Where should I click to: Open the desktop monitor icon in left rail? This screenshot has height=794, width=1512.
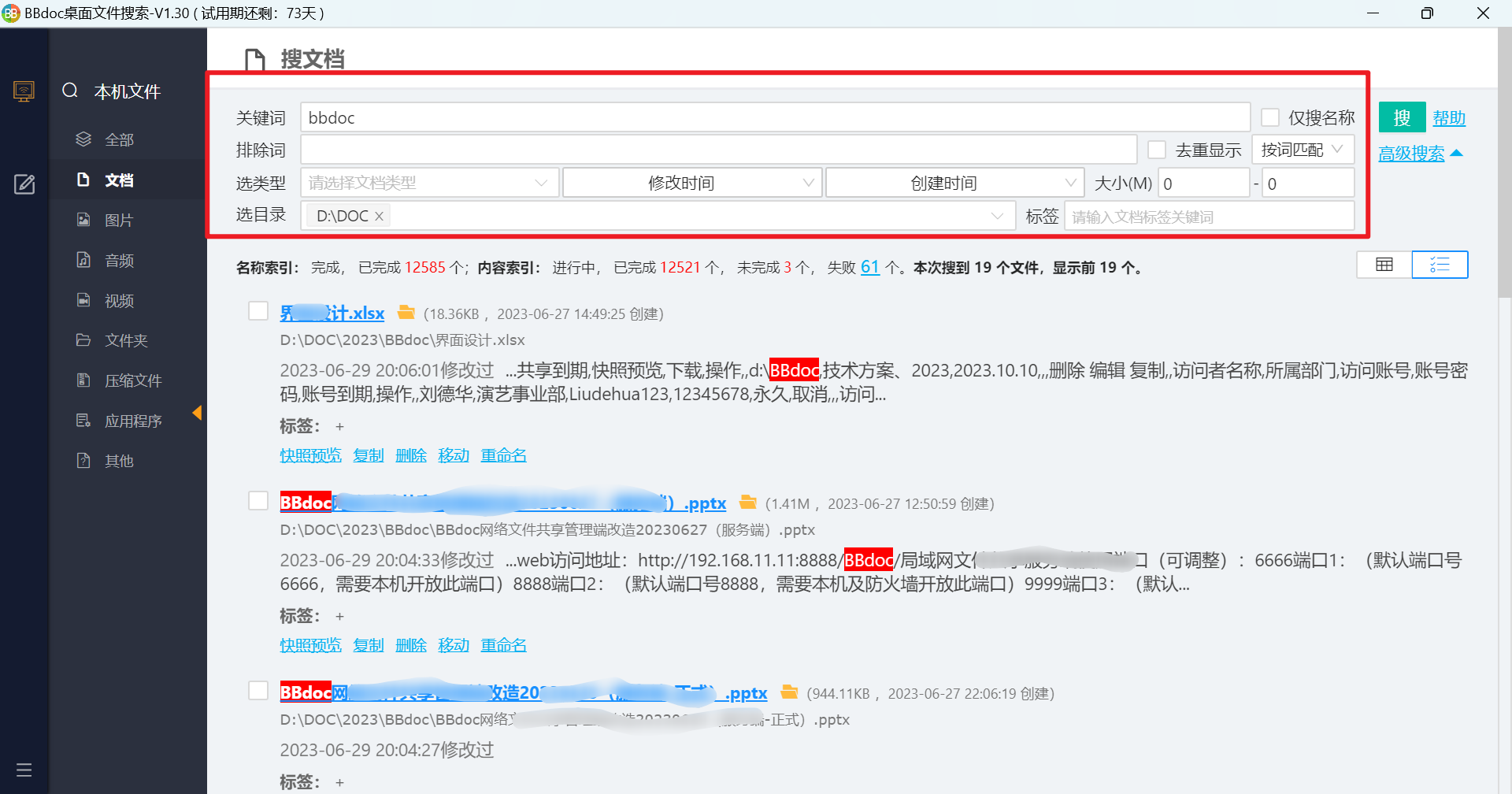(x=24, y=91)
